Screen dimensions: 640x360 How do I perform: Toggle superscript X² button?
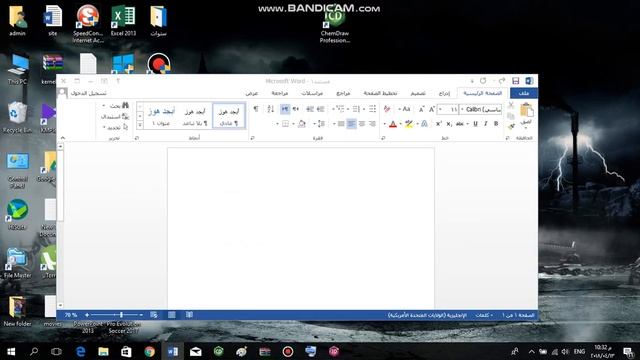439,124
